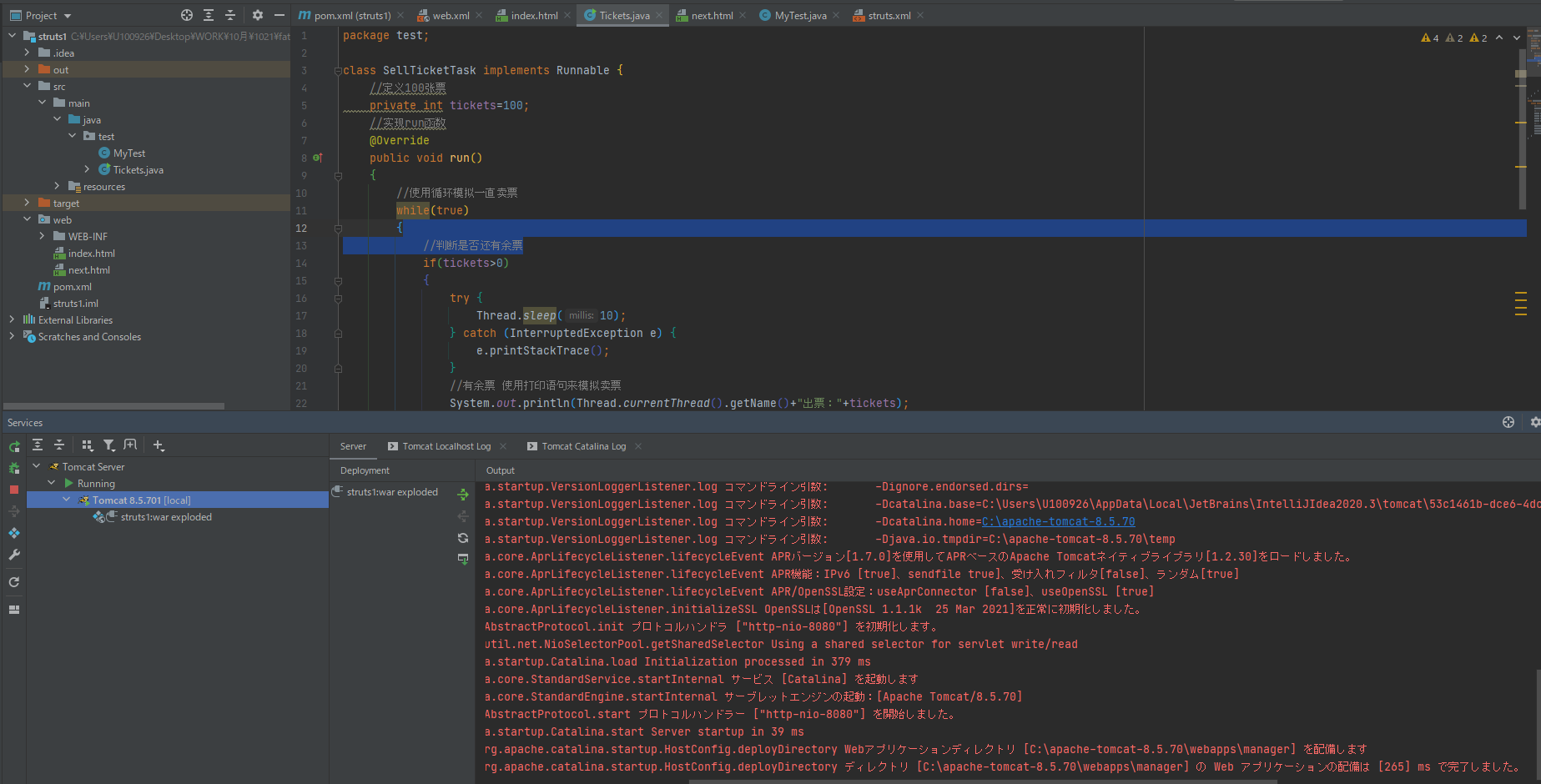Start Tomcat in debug mode

(14, 468)
